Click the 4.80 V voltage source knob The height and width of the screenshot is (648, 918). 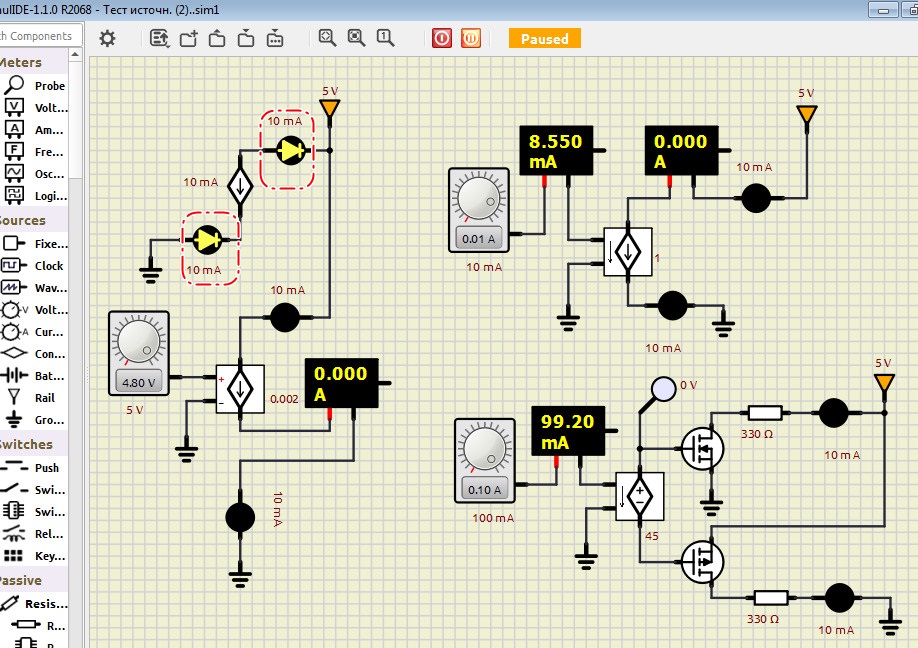pyautogui.click(x=138, y=342)
